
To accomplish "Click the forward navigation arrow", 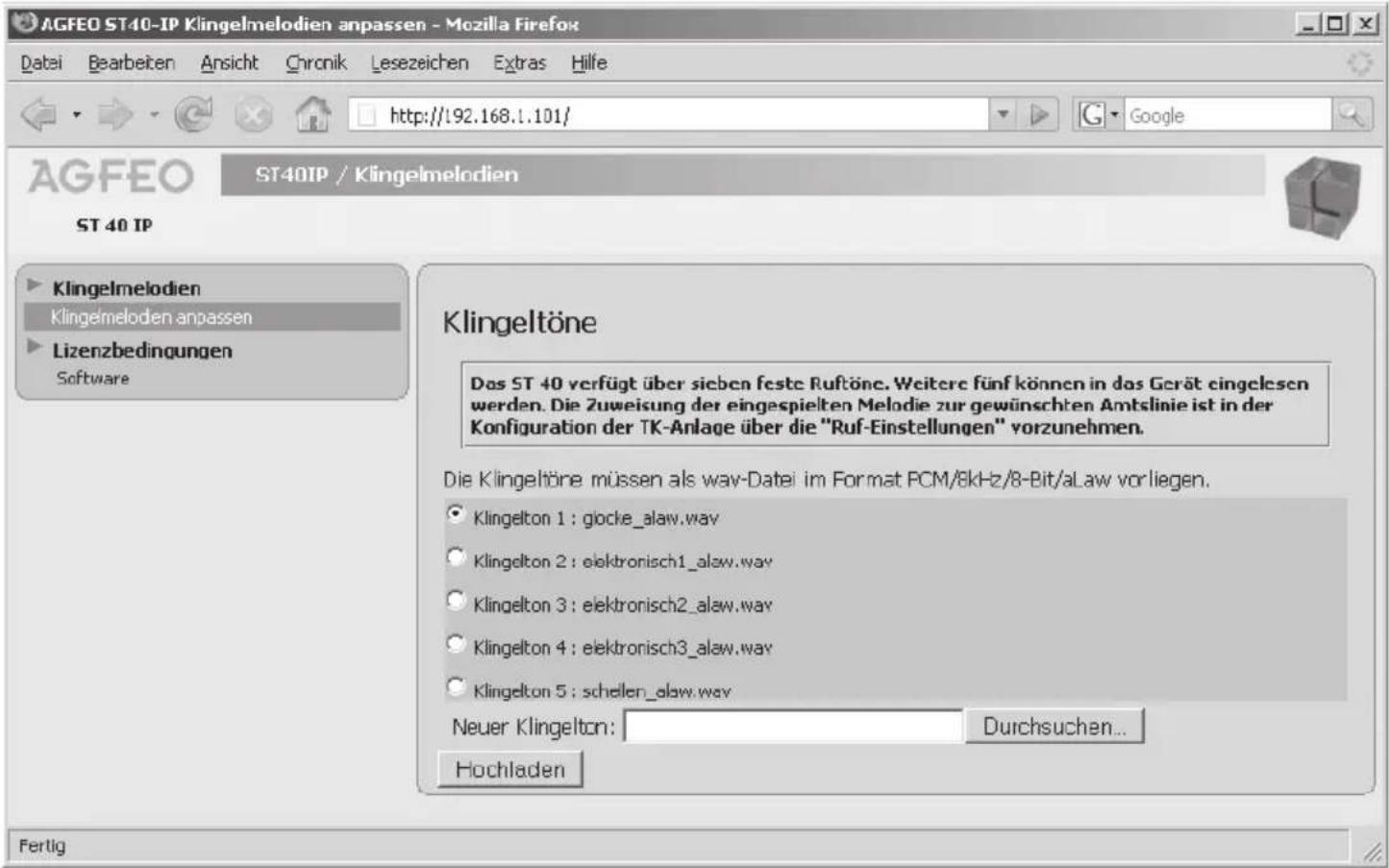I will click(114, 115).
